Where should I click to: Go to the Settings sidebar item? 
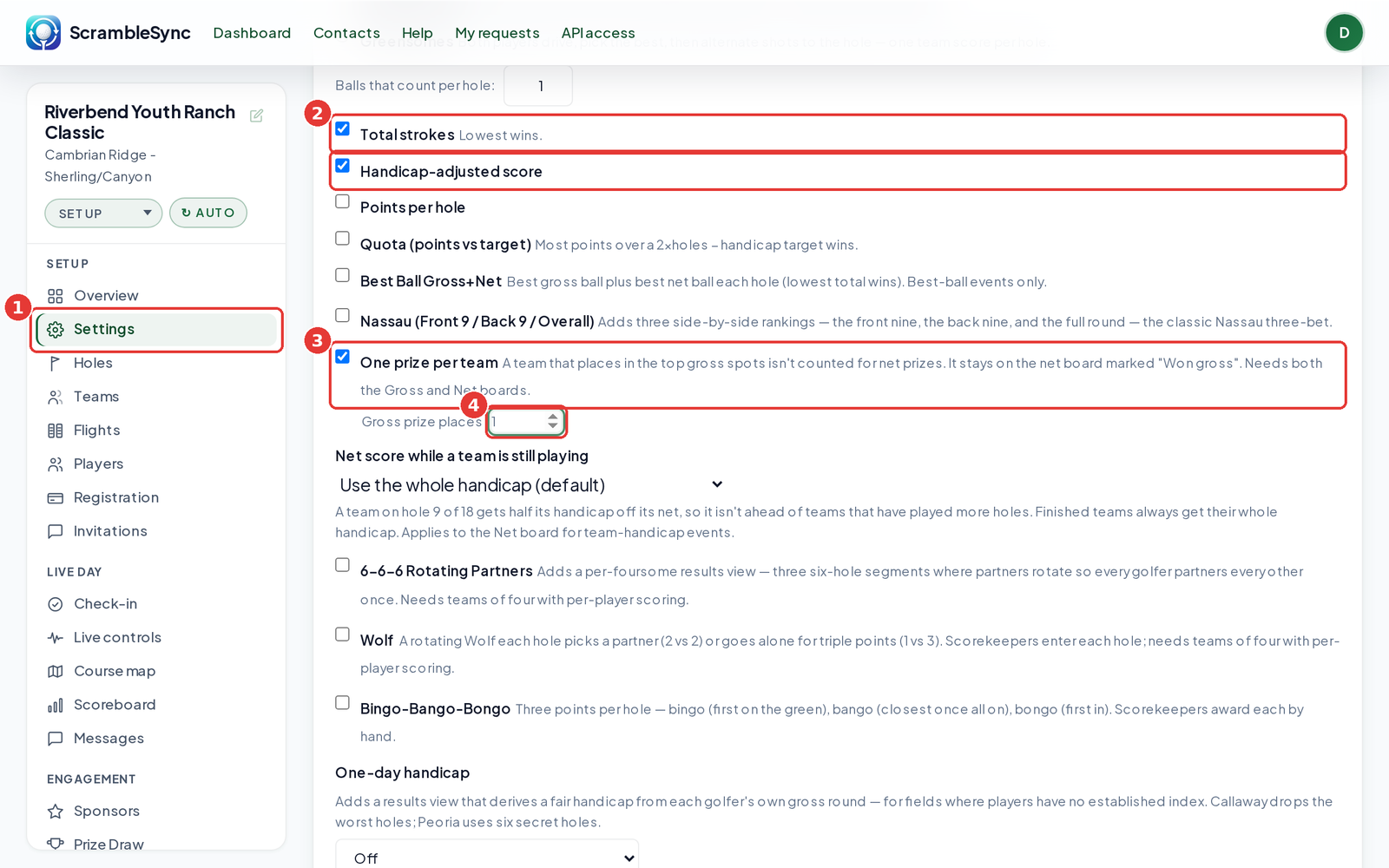click(157, 330)
